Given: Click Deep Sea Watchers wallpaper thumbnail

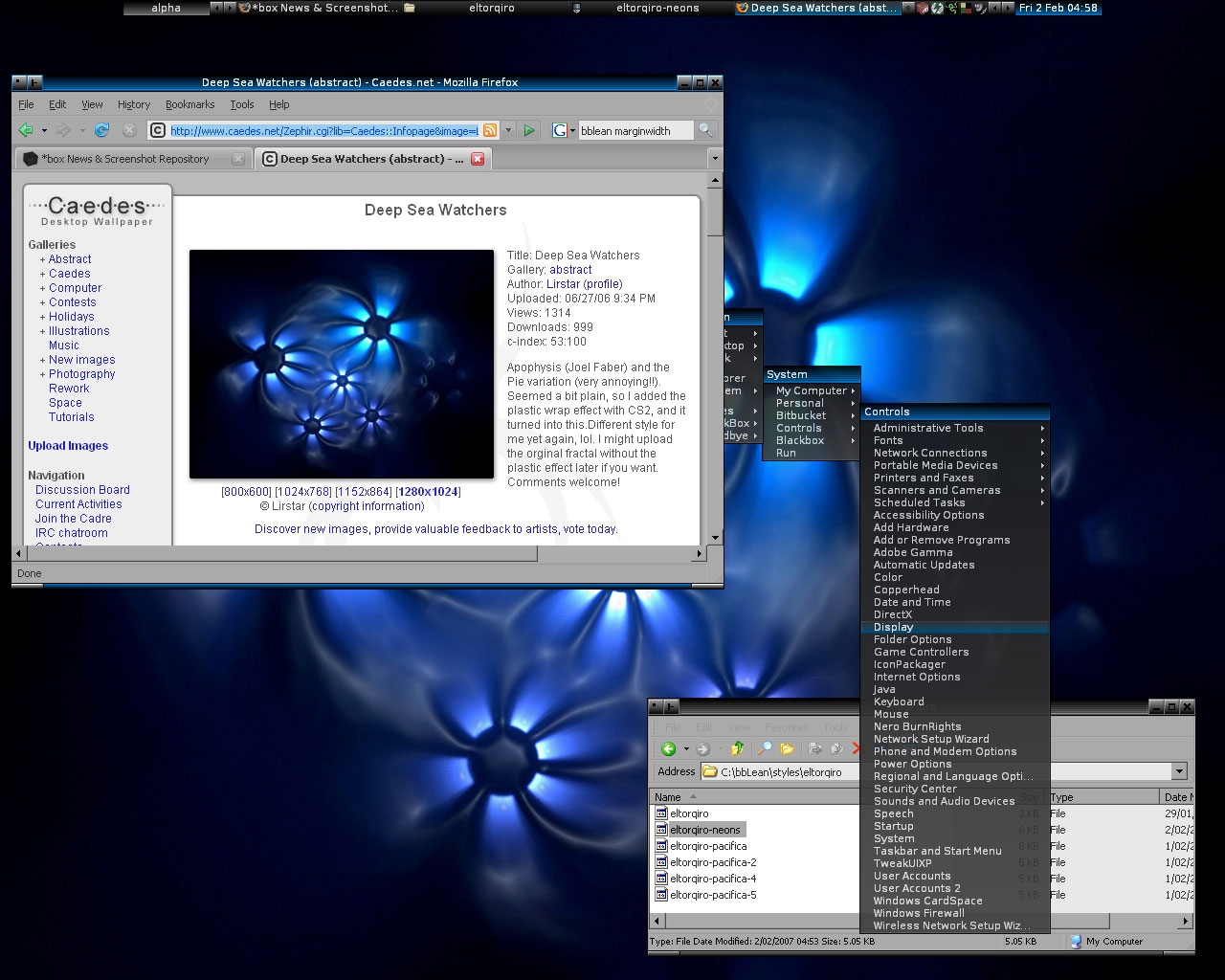Looking at the screenshot, I should [342, 364].
